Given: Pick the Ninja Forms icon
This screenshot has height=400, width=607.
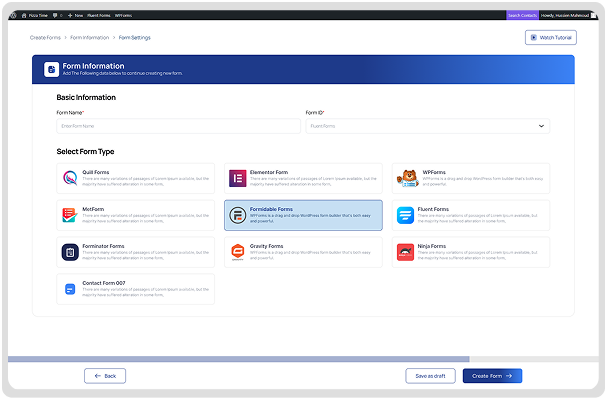Looking at the screenshot, I should point(405,252).
